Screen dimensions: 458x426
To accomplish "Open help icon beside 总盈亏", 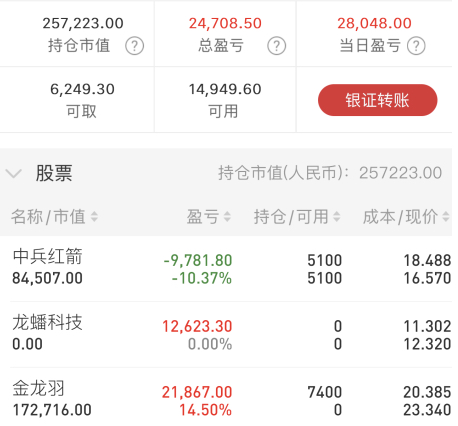I will 276,46.
